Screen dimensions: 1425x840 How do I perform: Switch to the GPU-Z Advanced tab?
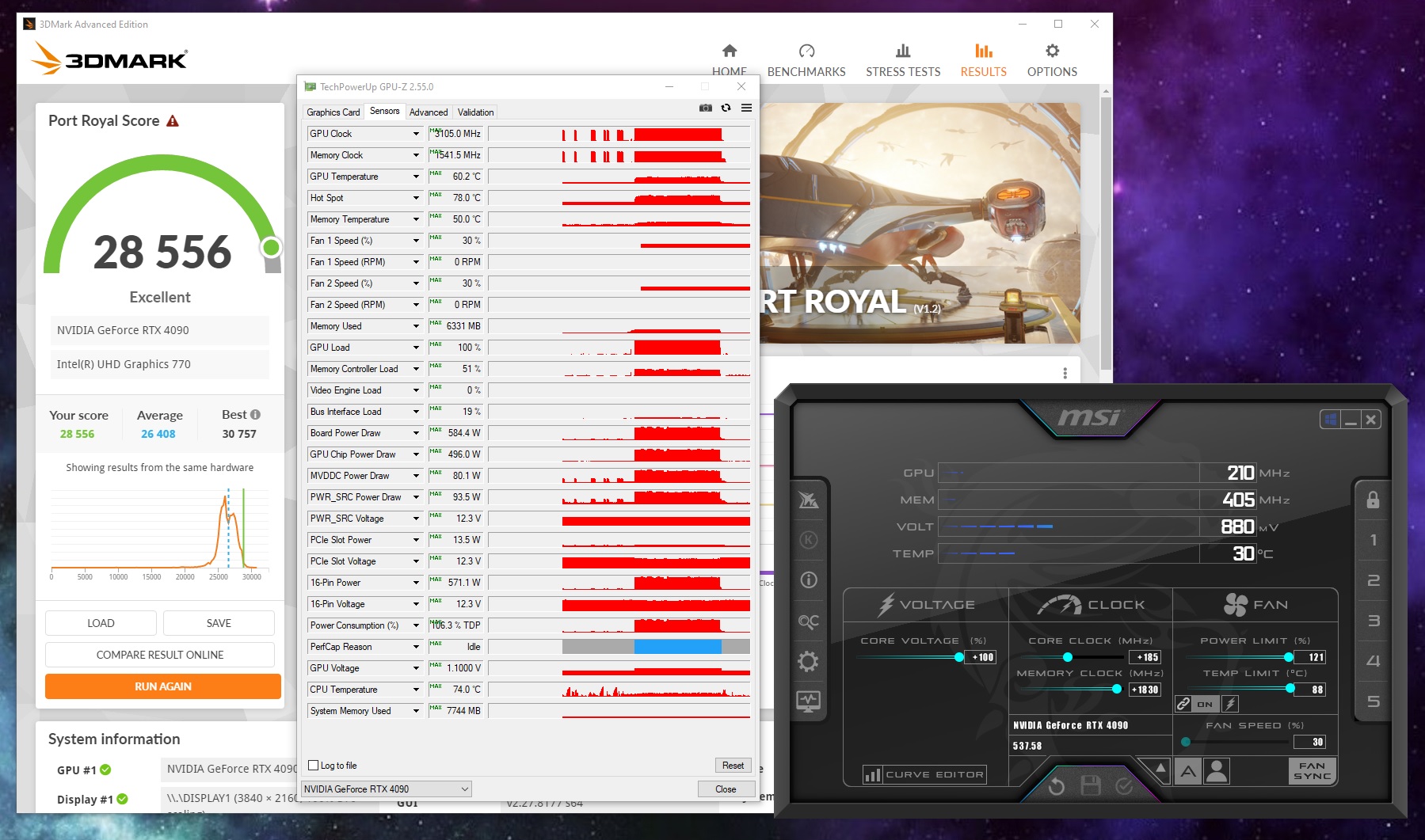[x=429, y=112]
